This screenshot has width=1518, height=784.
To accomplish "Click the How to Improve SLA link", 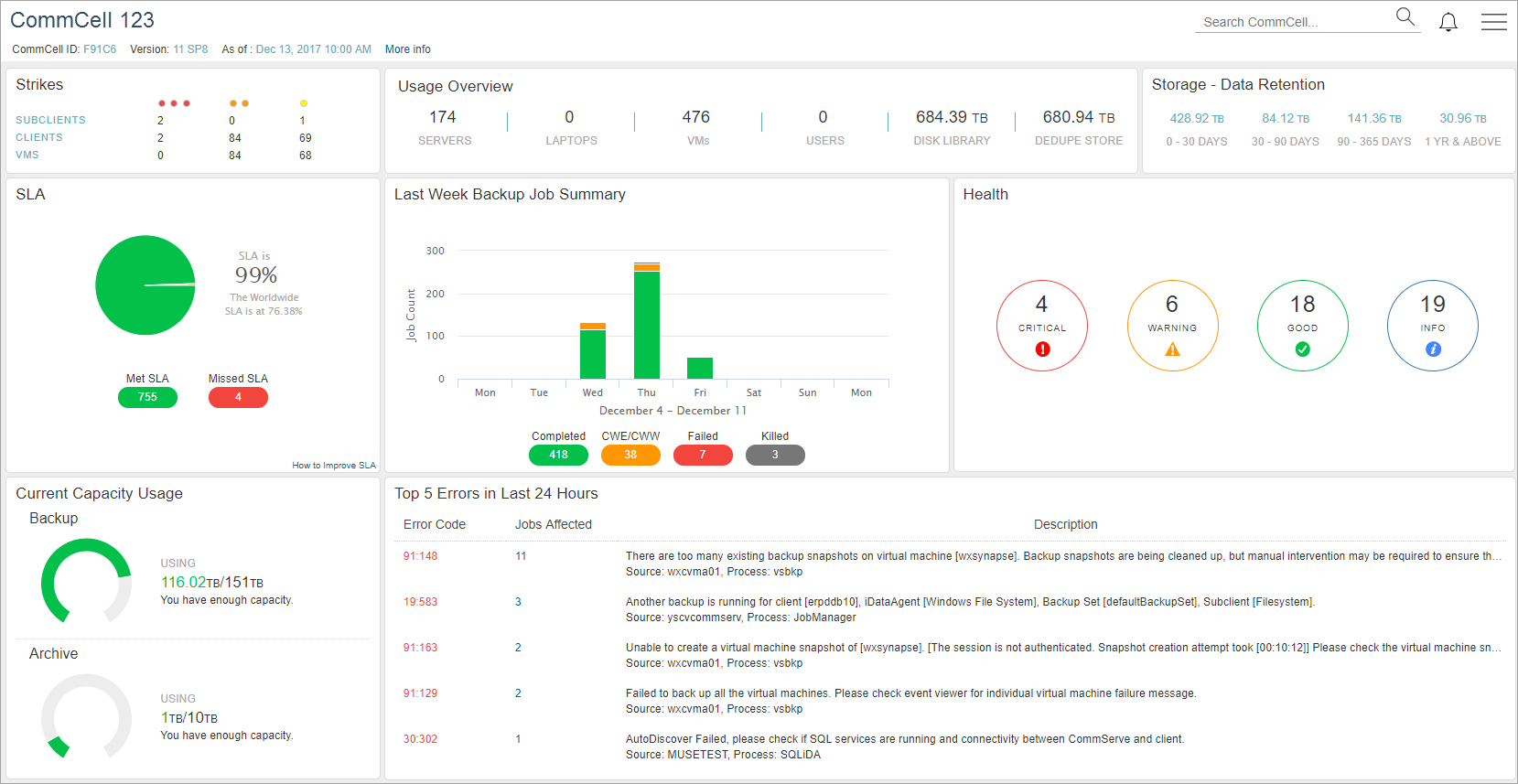I will tap(334, 466).
